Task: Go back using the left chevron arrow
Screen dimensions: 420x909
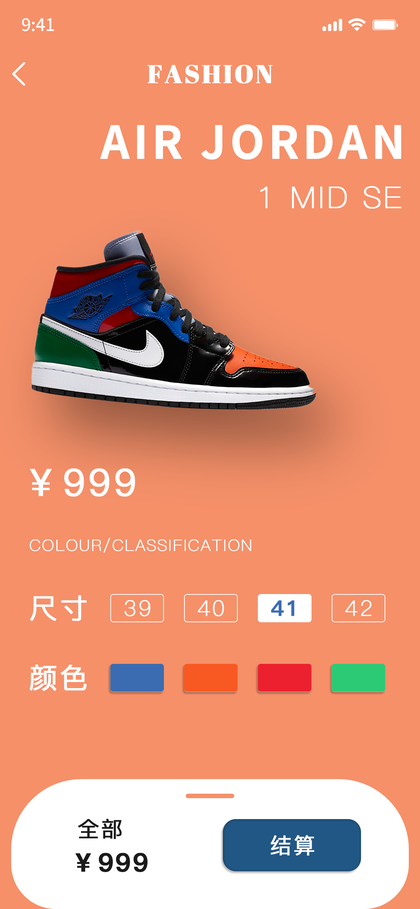Action: pos(19,74)
